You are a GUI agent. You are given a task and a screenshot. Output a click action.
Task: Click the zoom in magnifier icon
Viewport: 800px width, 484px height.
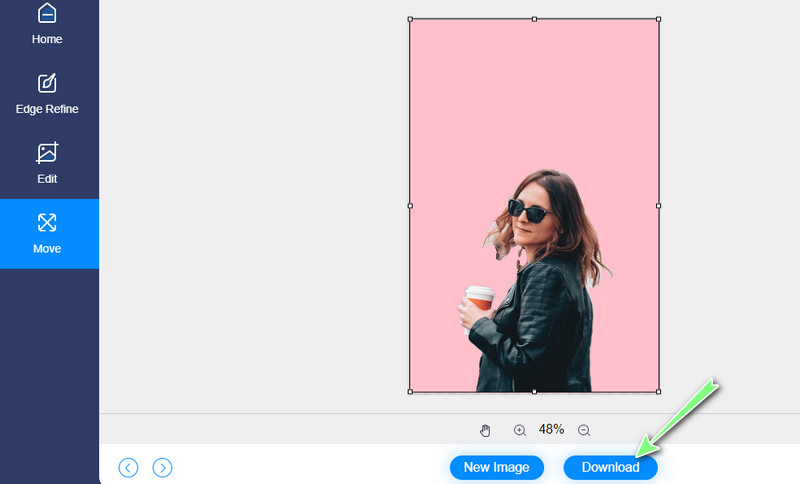point(520,430)
